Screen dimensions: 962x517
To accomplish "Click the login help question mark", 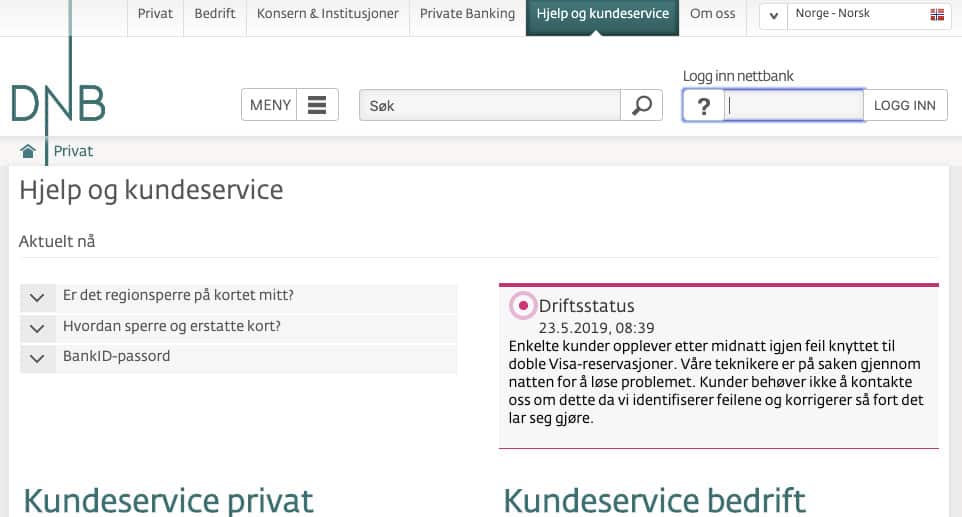I will (703, 105).
